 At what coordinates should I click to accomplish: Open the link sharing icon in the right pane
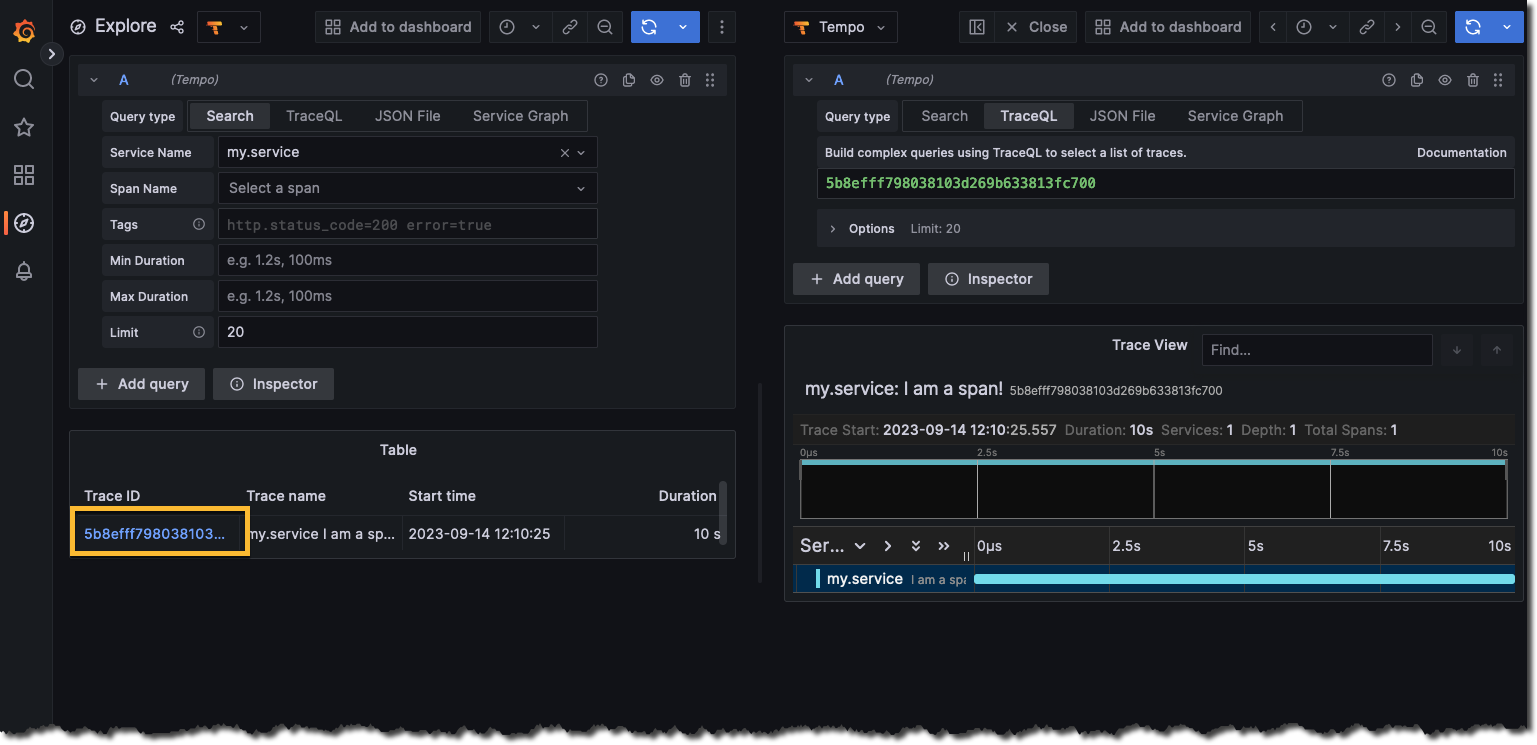(1366, 27)
